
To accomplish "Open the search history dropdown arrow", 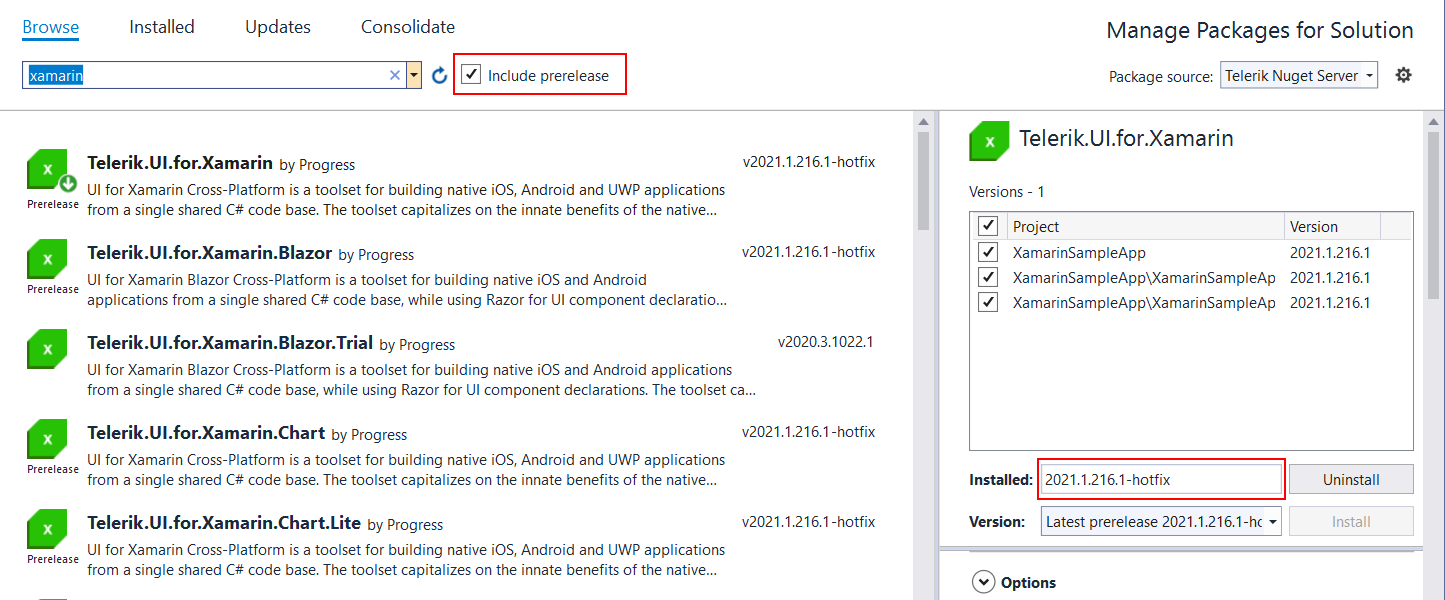I will point(414,75).
